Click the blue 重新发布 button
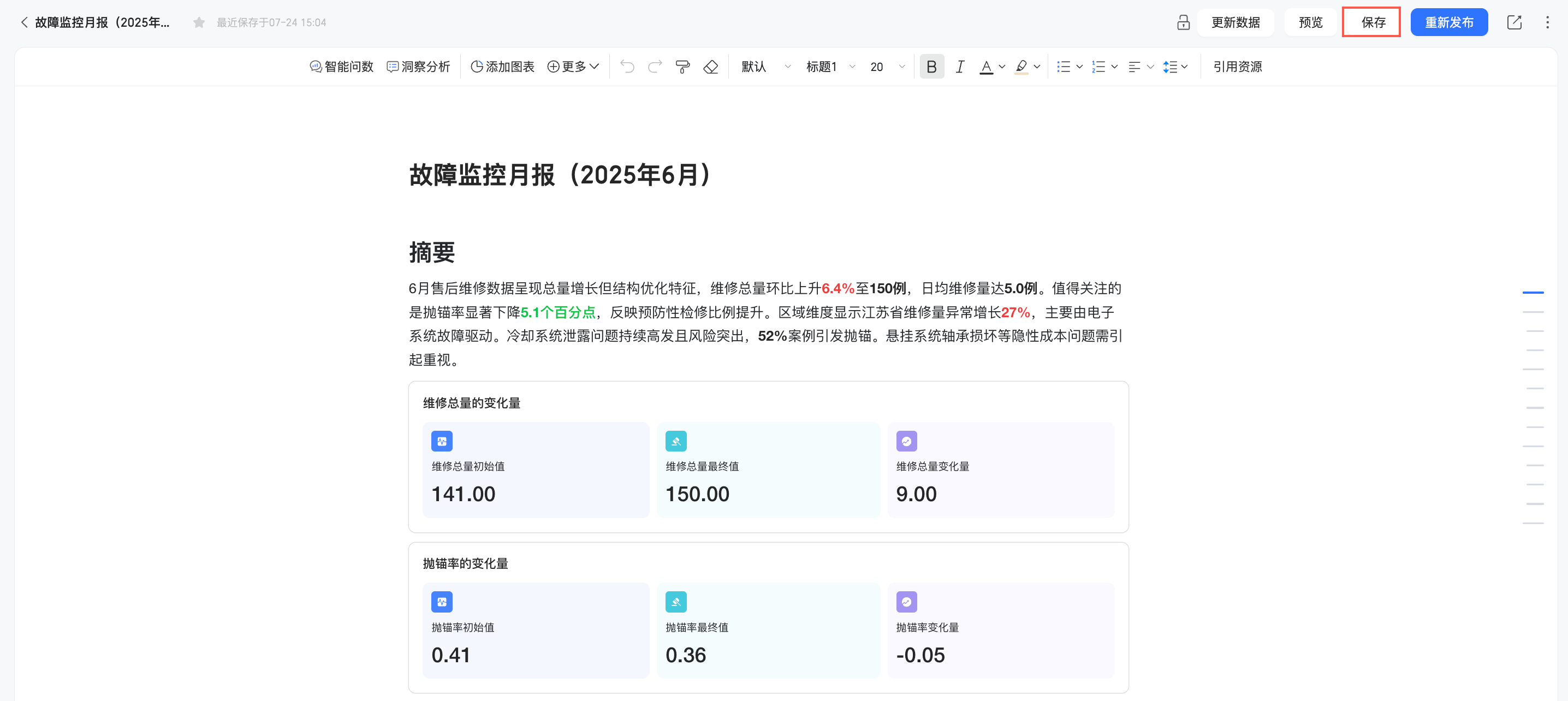Screen dimensions: 1568x701 (x=1448, y=22)
